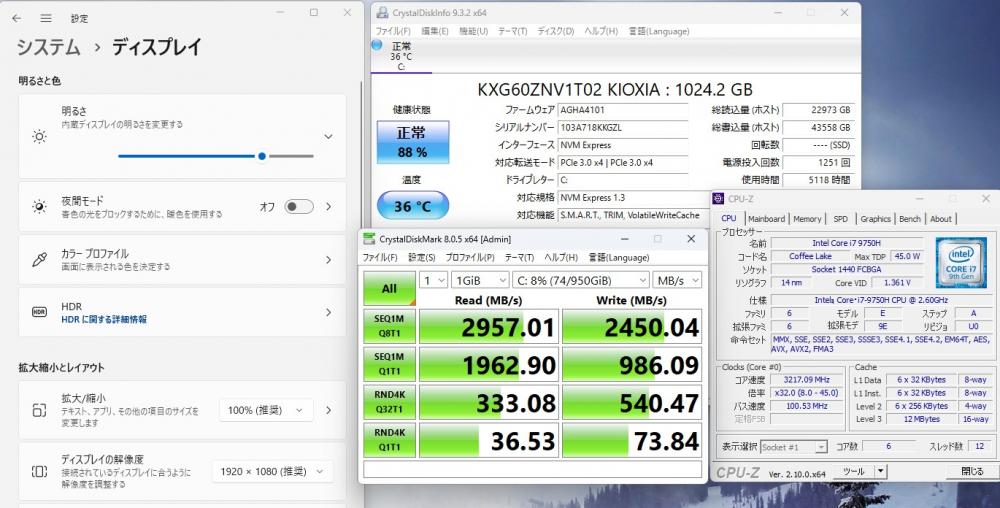Image resolution: width=1000 pixels, height=508 pixels.
Task: Open scale 100% dropdown
Action: click(266, 410)
